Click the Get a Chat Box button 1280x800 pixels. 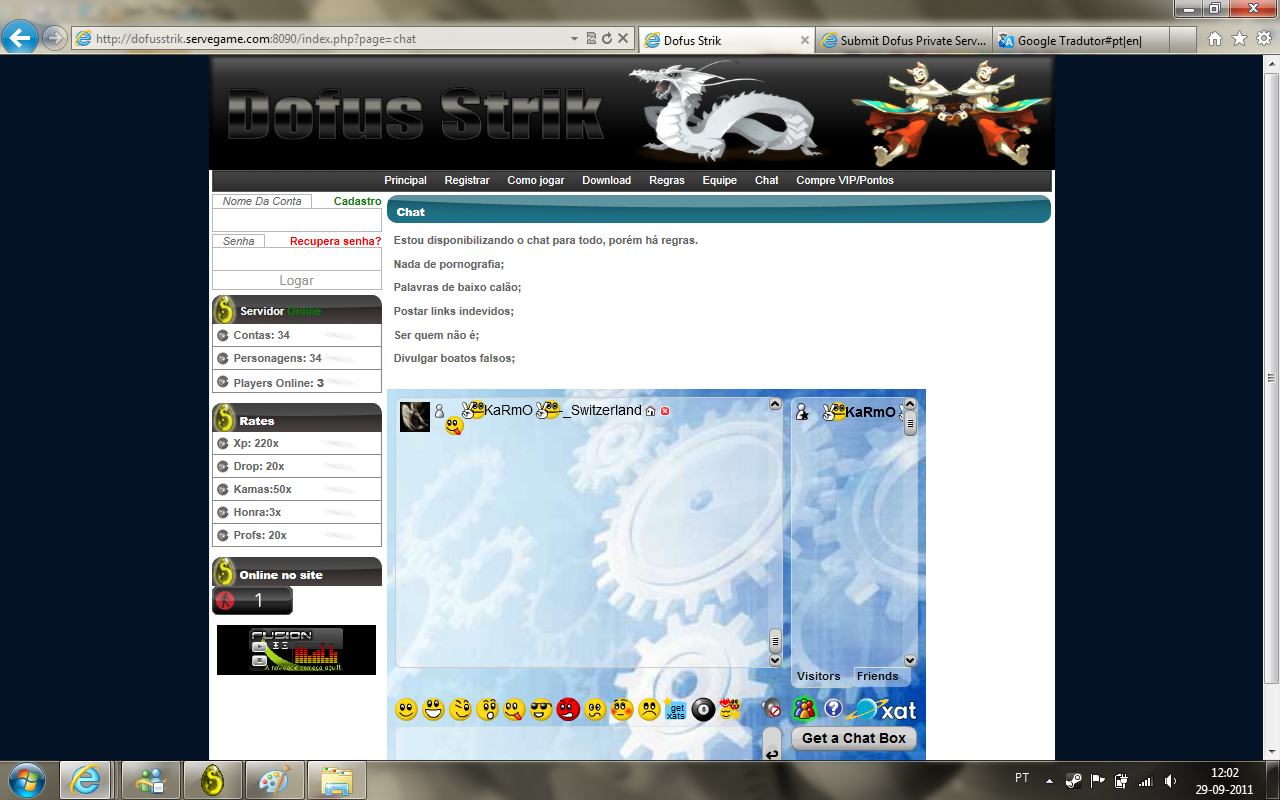854,738
